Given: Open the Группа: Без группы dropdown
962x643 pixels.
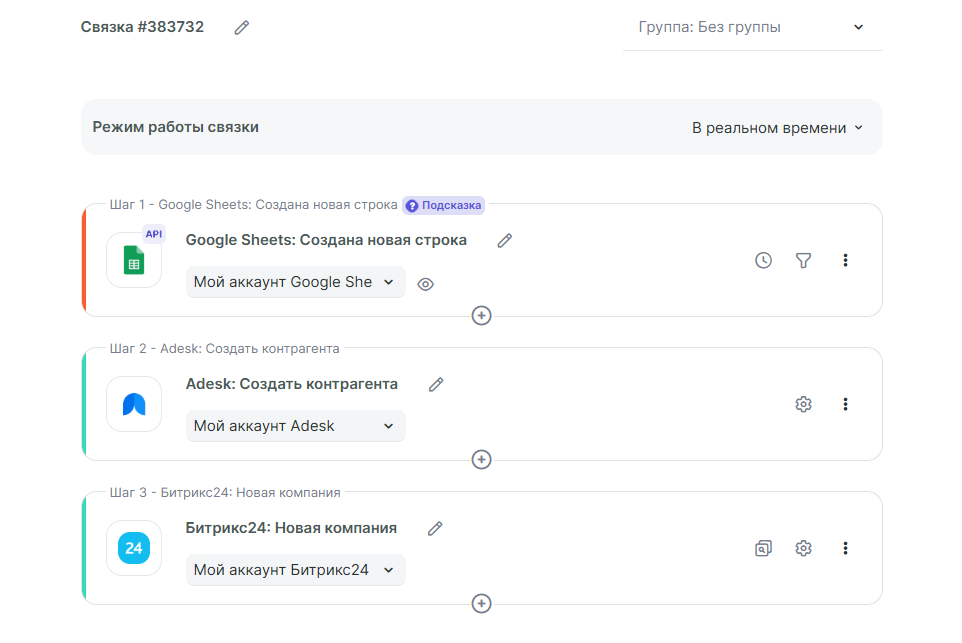Looking at the screenshot, I should [752, 28].
